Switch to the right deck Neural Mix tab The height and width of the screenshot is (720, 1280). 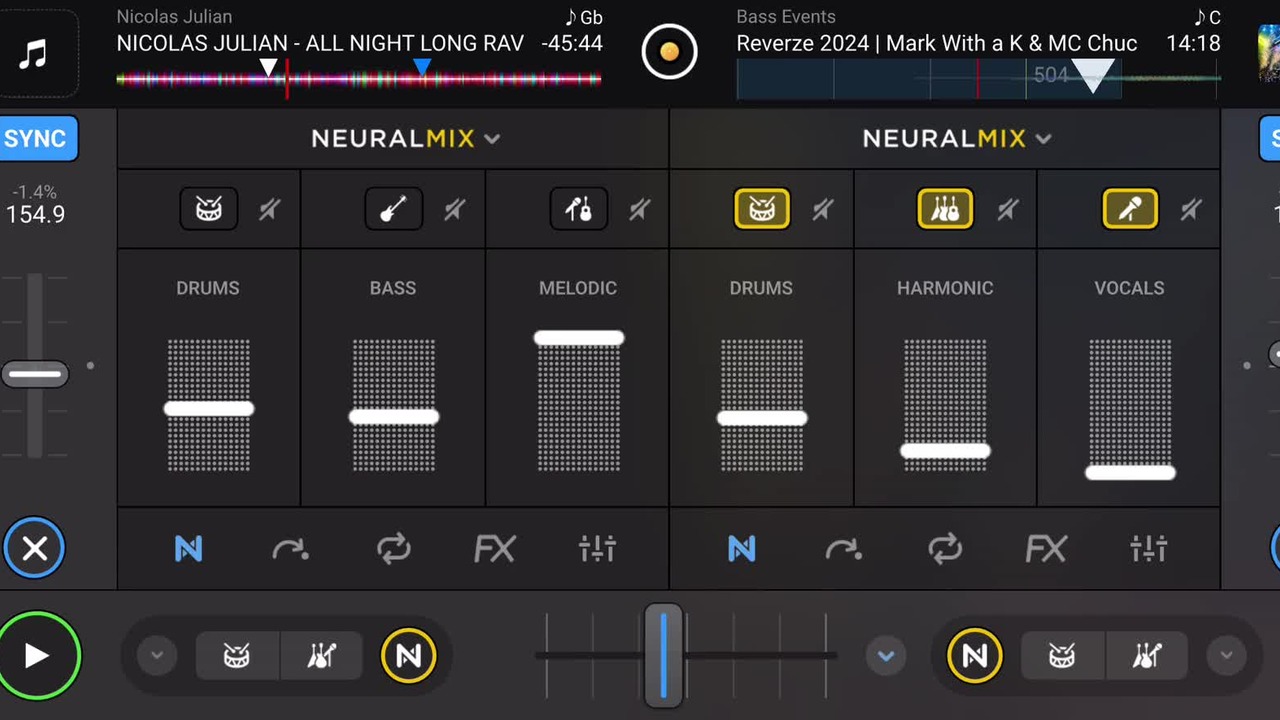pyautogui.click(x=741, y=549)
